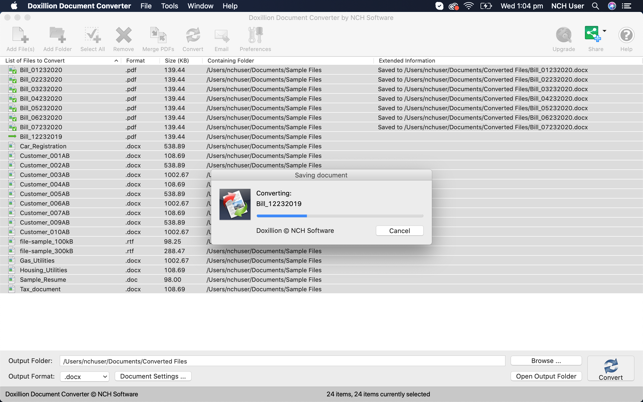Click NCH User in the menu bar
Screen dimensions: 643x402
pos(568,6)
